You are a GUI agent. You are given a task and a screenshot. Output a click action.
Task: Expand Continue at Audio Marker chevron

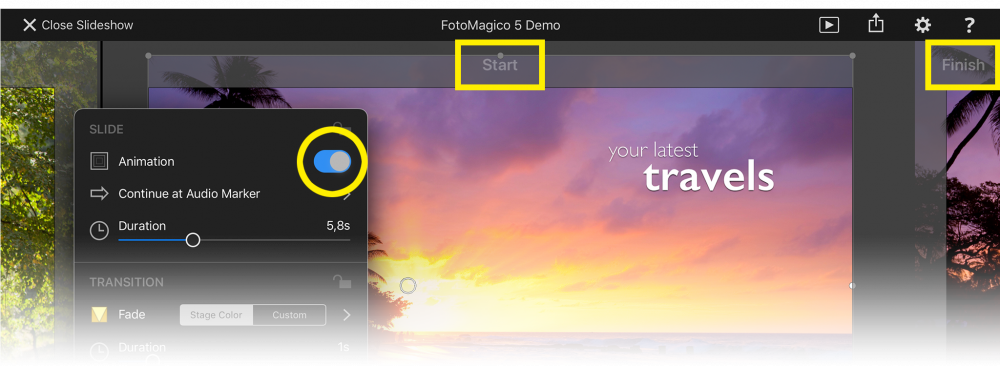pos(347,194)
